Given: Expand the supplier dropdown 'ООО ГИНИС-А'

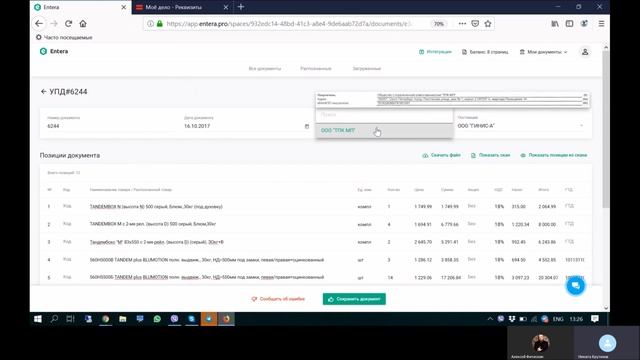Looking at the screenshot, I should click(x=520, y=126).
